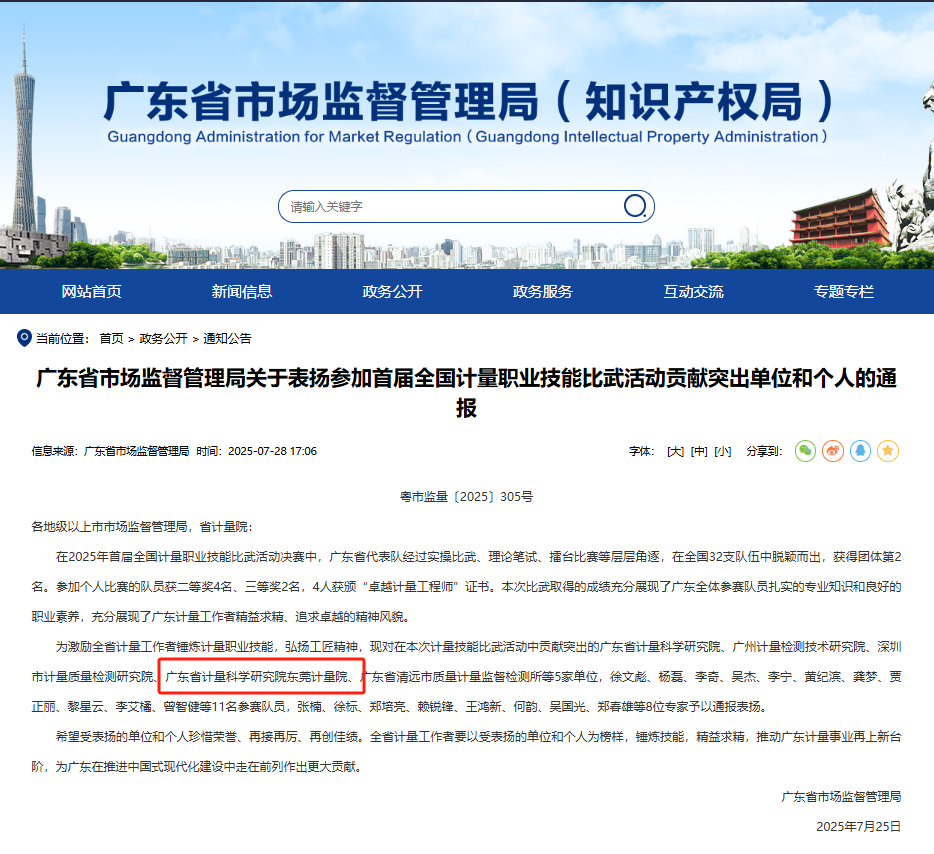Click the salutation 各地级以上市市场监督管理局

[x=110, y=526]
